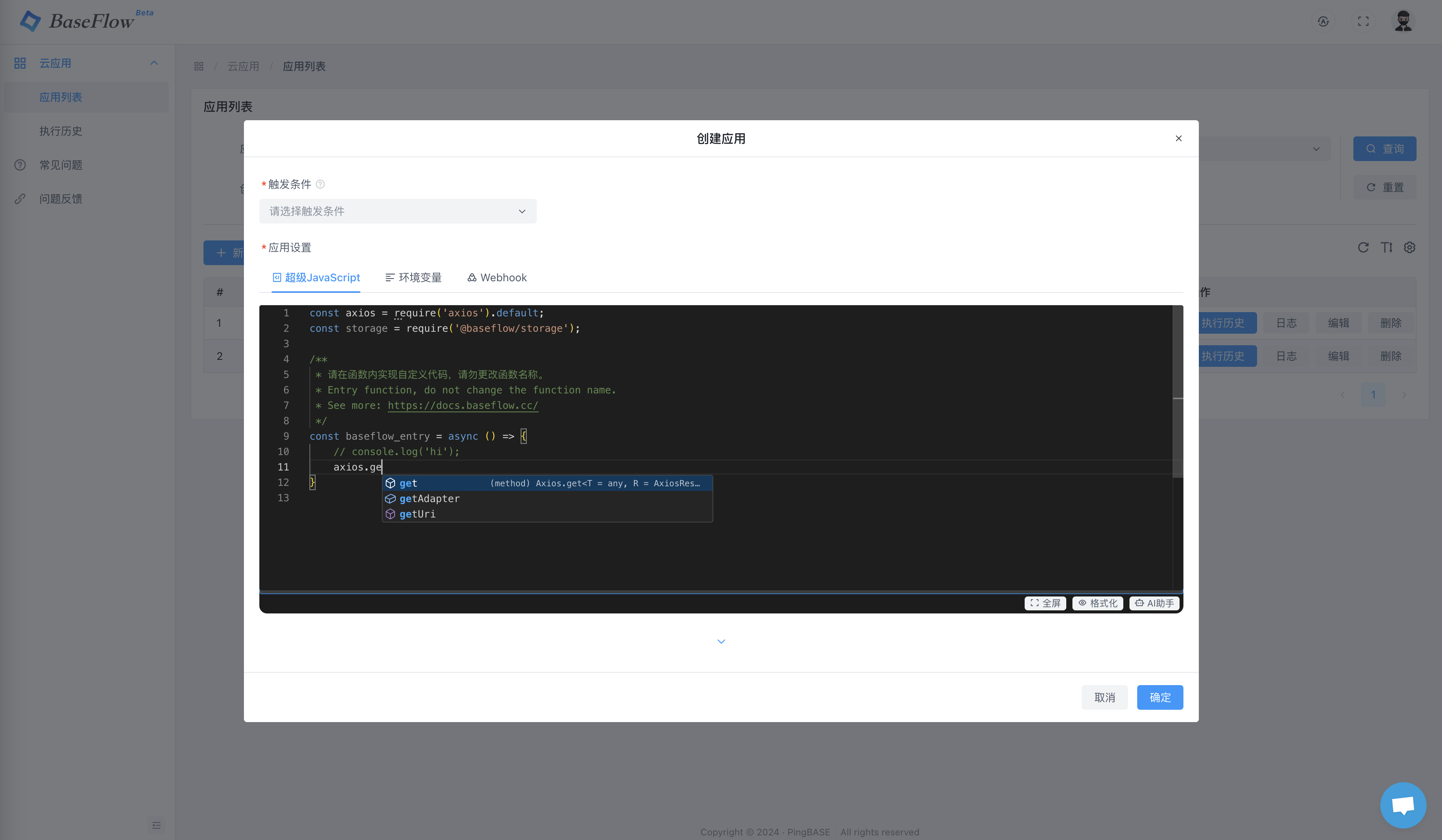
Task: Open the user avatar menu
Action: pyautogui.click(x=1403, y=21)
